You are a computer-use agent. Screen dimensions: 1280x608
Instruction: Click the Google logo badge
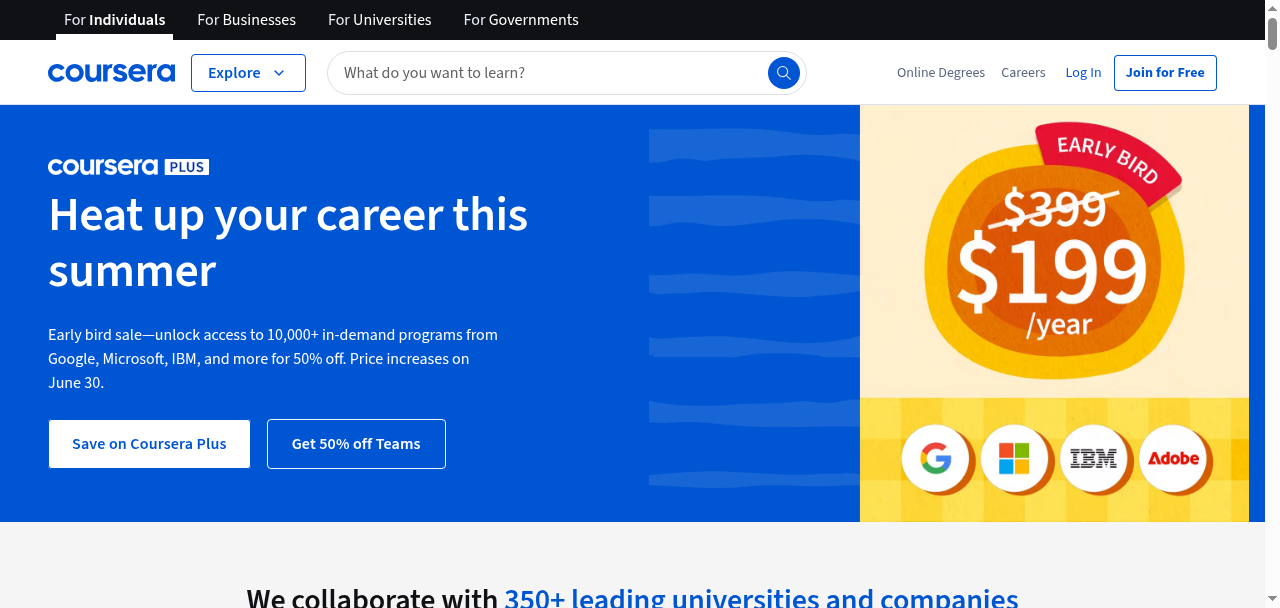click(935, 459)
